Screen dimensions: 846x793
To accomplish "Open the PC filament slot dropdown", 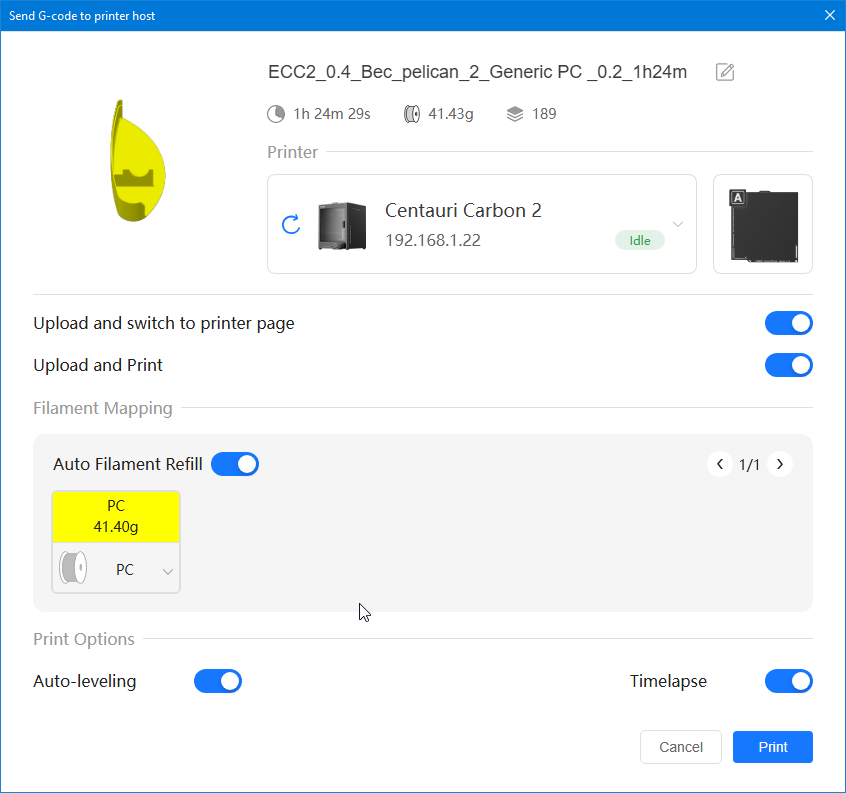I will tap(167, 571).
